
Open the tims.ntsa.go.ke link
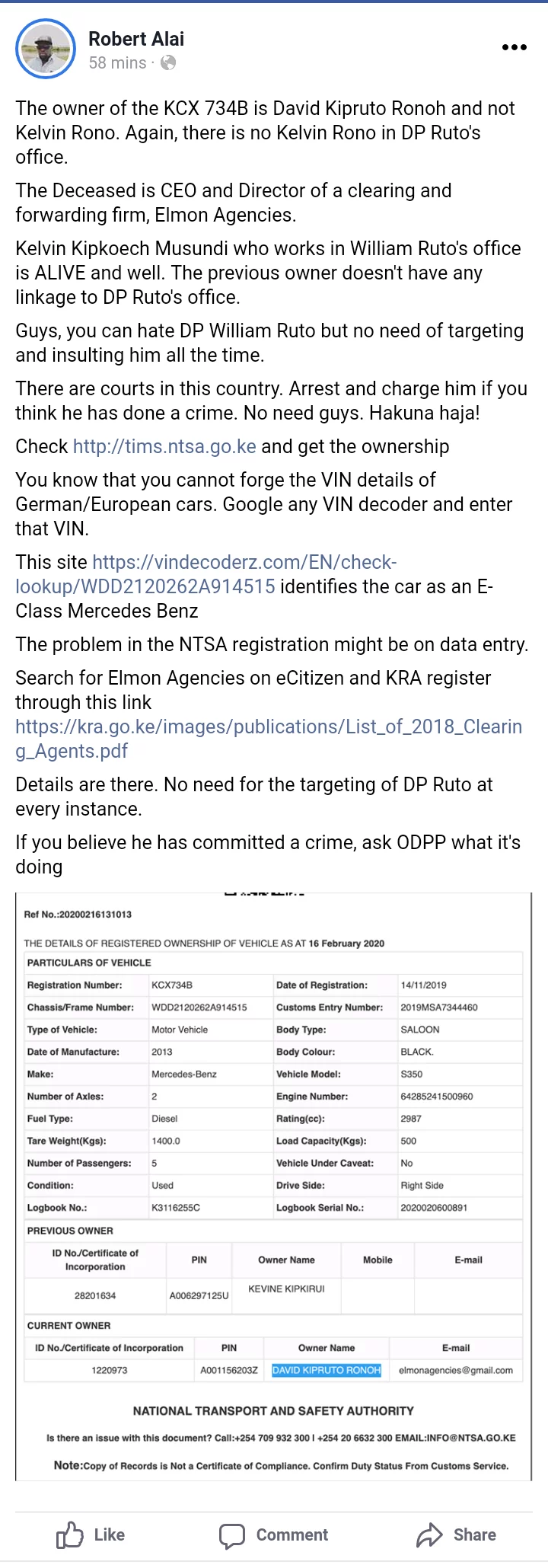tap(164, 446)
